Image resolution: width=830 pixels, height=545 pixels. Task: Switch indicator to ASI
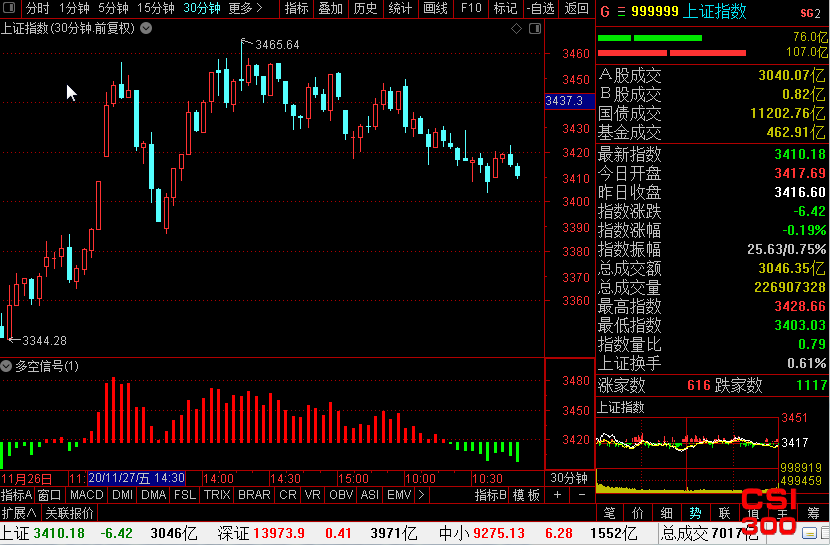pos(369,495)
